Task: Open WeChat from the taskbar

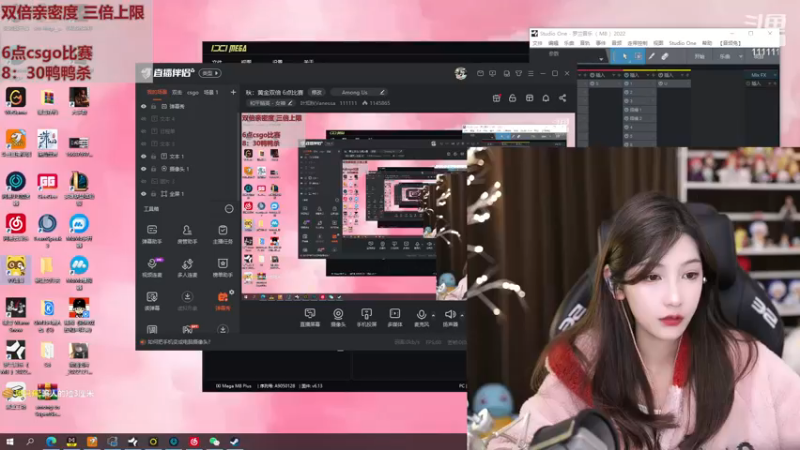Action: coord(214,442)
